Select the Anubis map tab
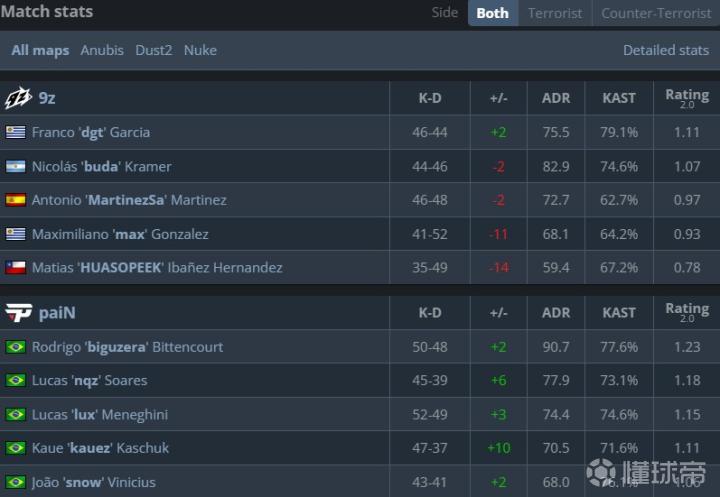This screenshot has height=497, width=720. pyautogui.click(x=102, y=50)
